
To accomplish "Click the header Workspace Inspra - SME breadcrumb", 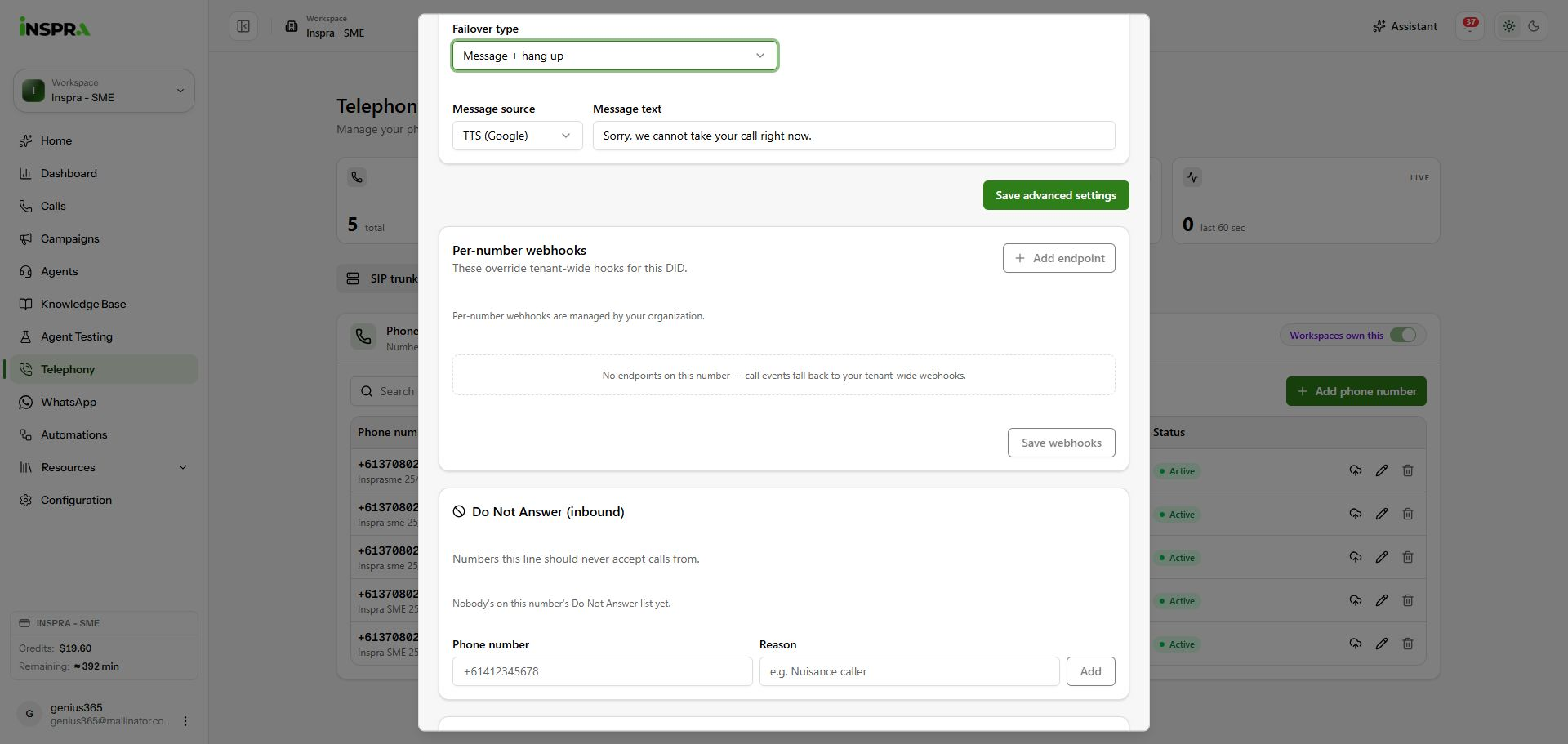I will 325,26.
